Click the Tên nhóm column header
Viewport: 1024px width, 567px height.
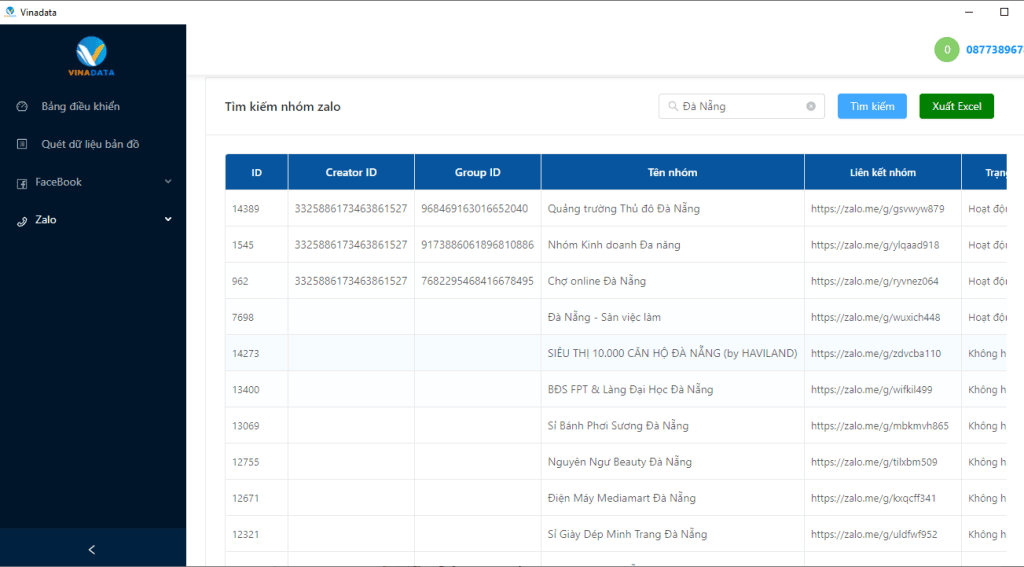(672, 172)
